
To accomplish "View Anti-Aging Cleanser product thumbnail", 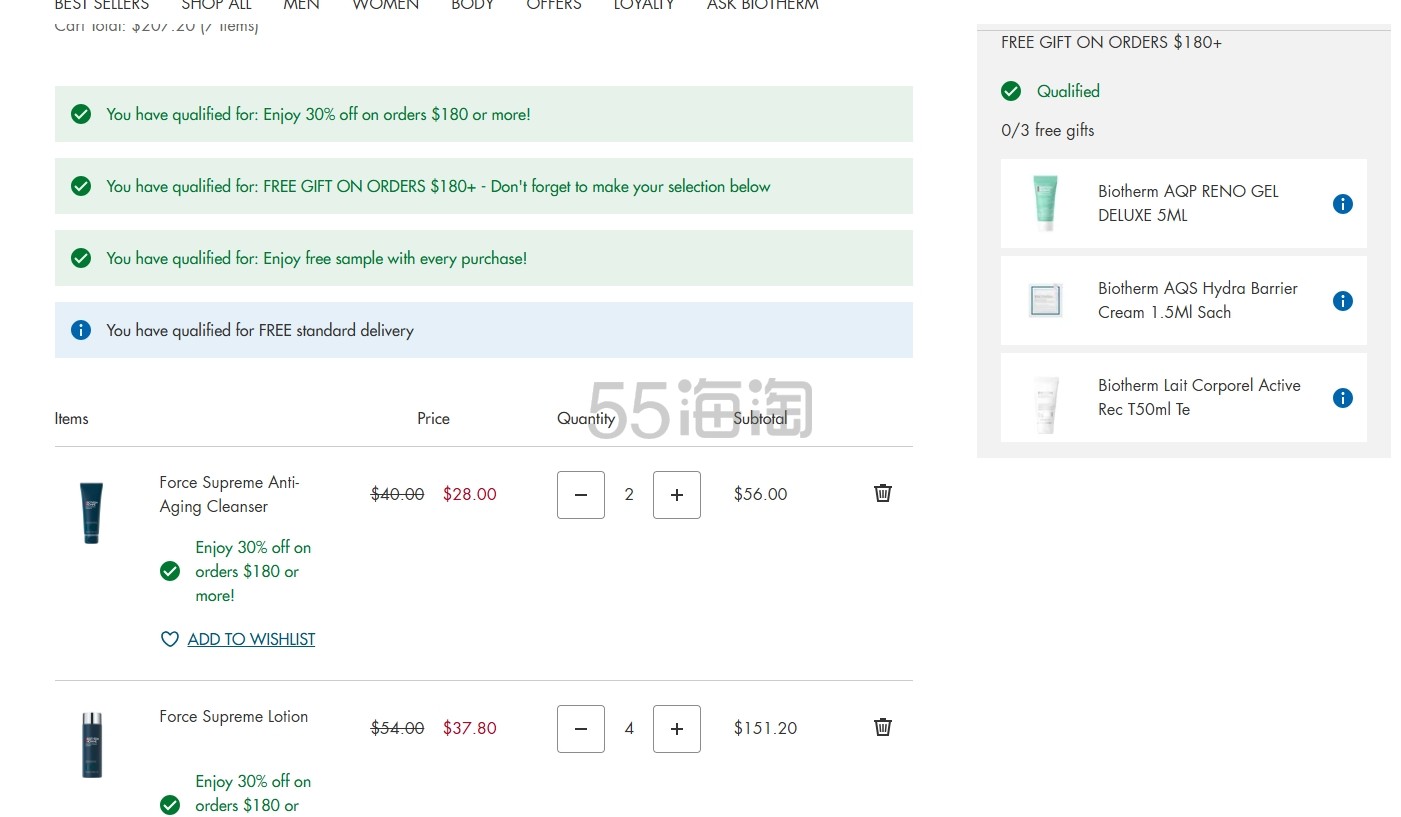I will (x=91, y=513).
